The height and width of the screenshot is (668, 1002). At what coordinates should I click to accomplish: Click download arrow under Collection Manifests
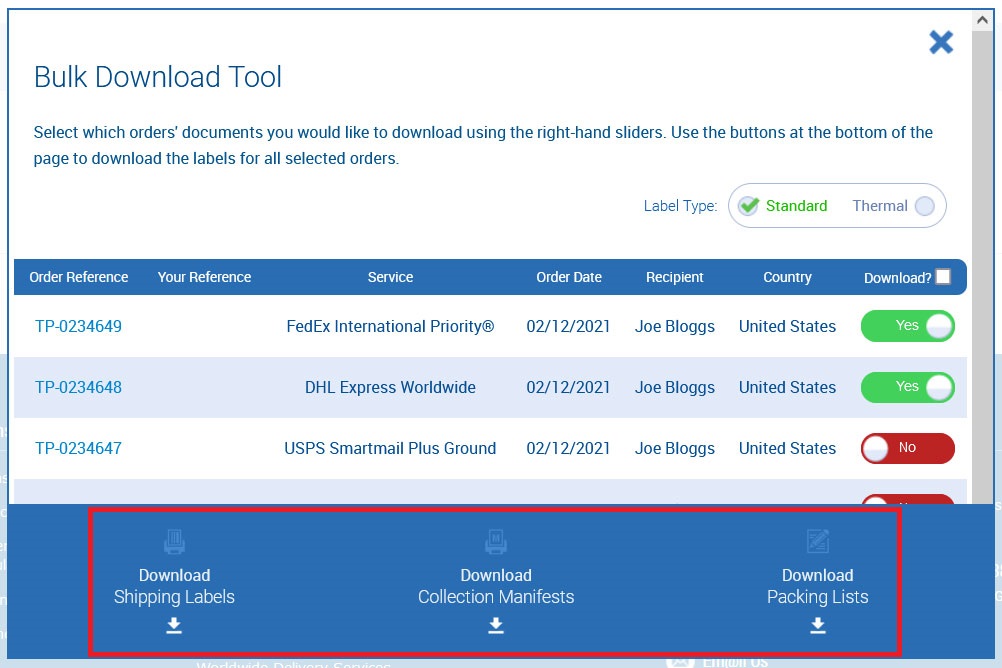pos(496,625)
